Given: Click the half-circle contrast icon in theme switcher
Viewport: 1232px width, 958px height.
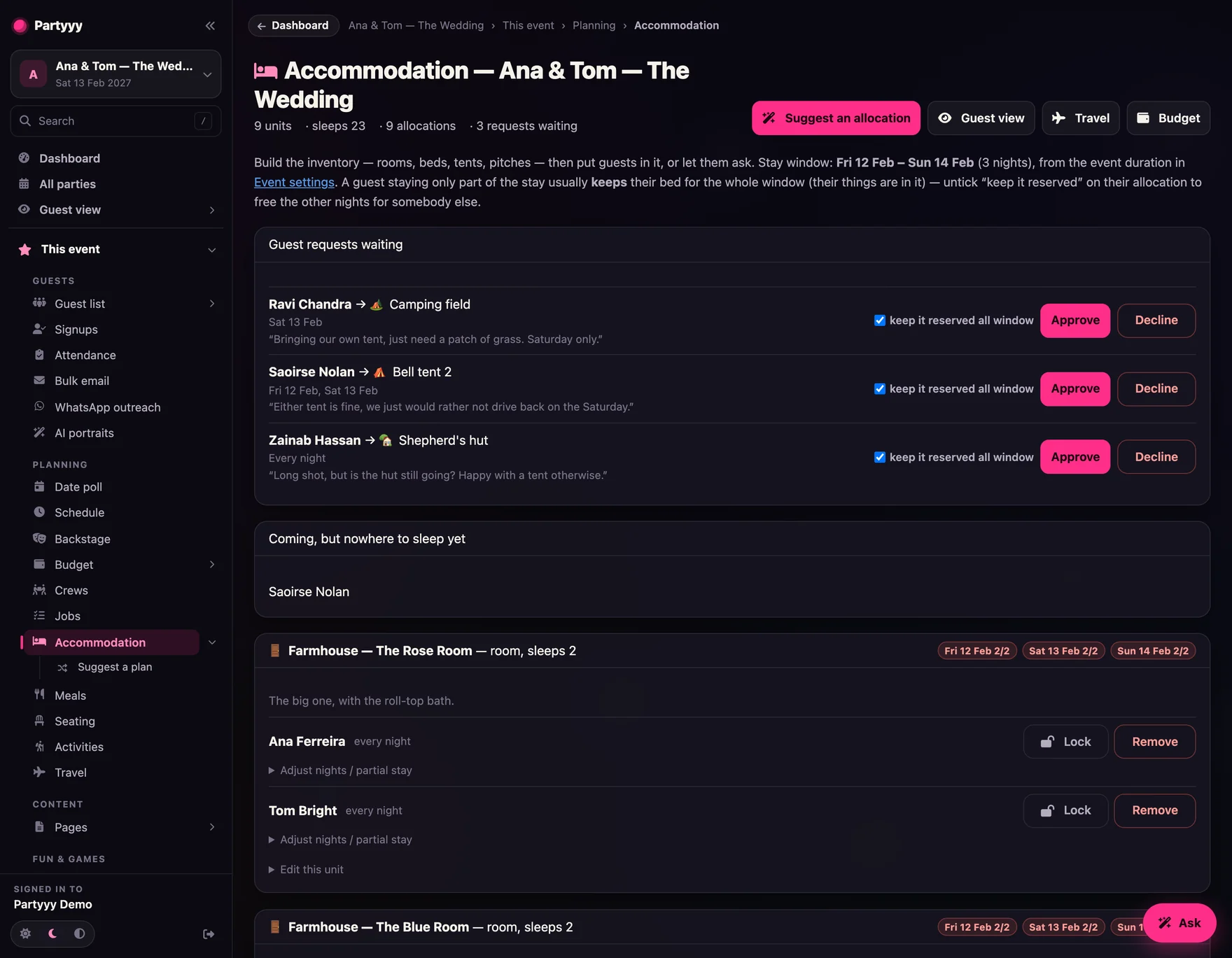Looking at the screenshot, I should coord(80,934).
